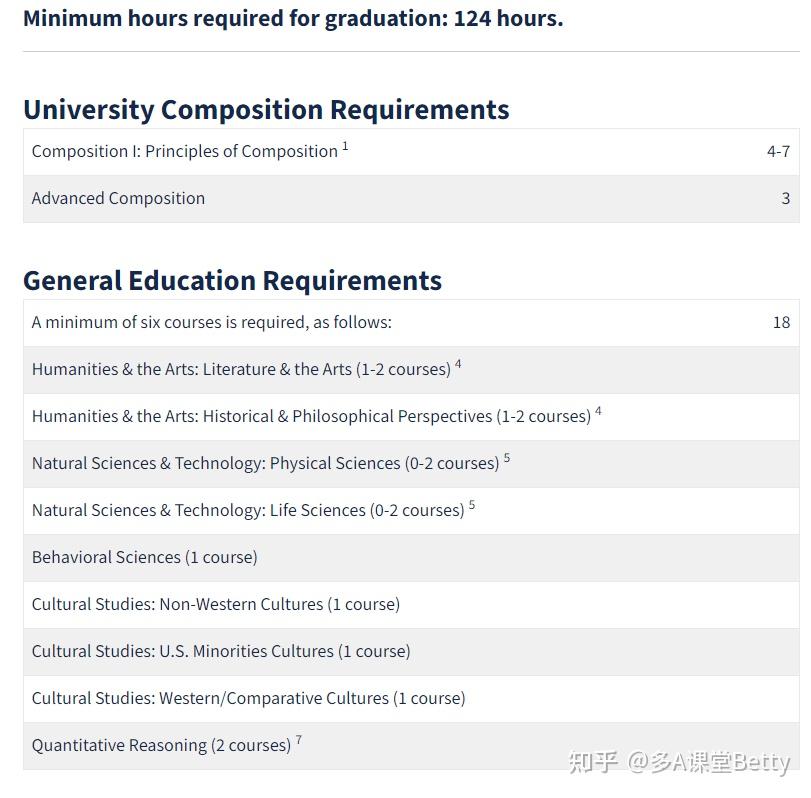The height and width of the screenshot is (798, 811).
Task: Click footnote 5 after Physical Sciences
Action: click(507, 458)
